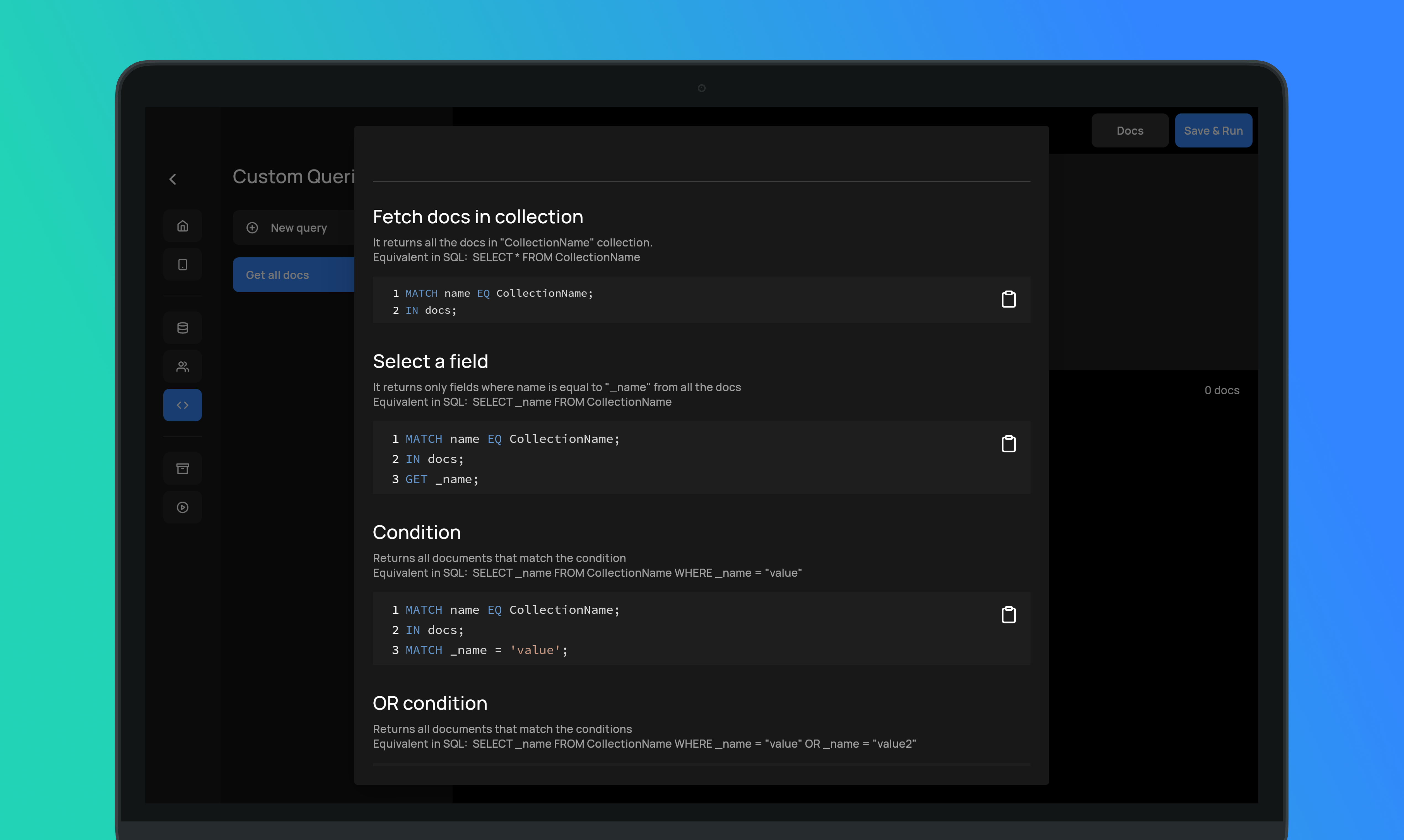Click "Returns all documents that match the condition" text
This screenshot has height=840, width=1404.
pos(499,558)
